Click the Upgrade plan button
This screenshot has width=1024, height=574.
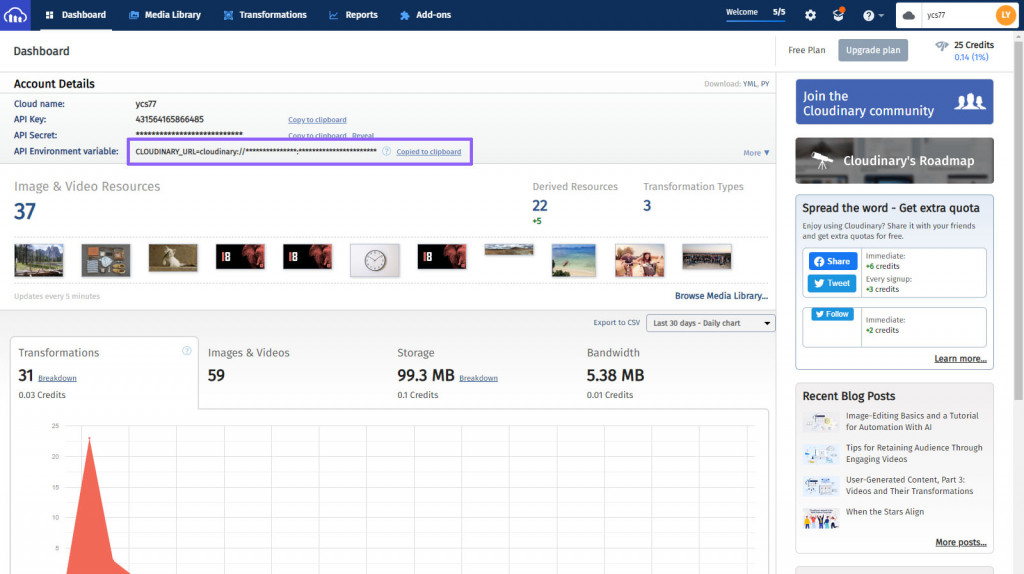(x=872, y=50)
